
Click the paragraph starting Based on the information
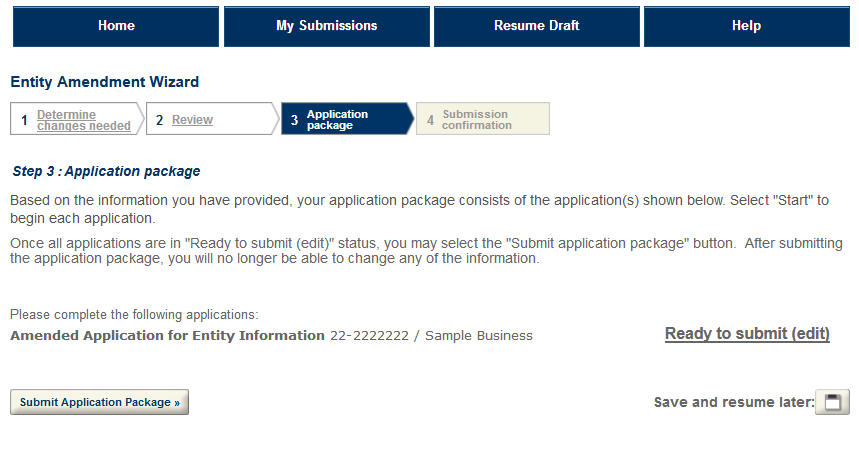[x=419, y=208]
